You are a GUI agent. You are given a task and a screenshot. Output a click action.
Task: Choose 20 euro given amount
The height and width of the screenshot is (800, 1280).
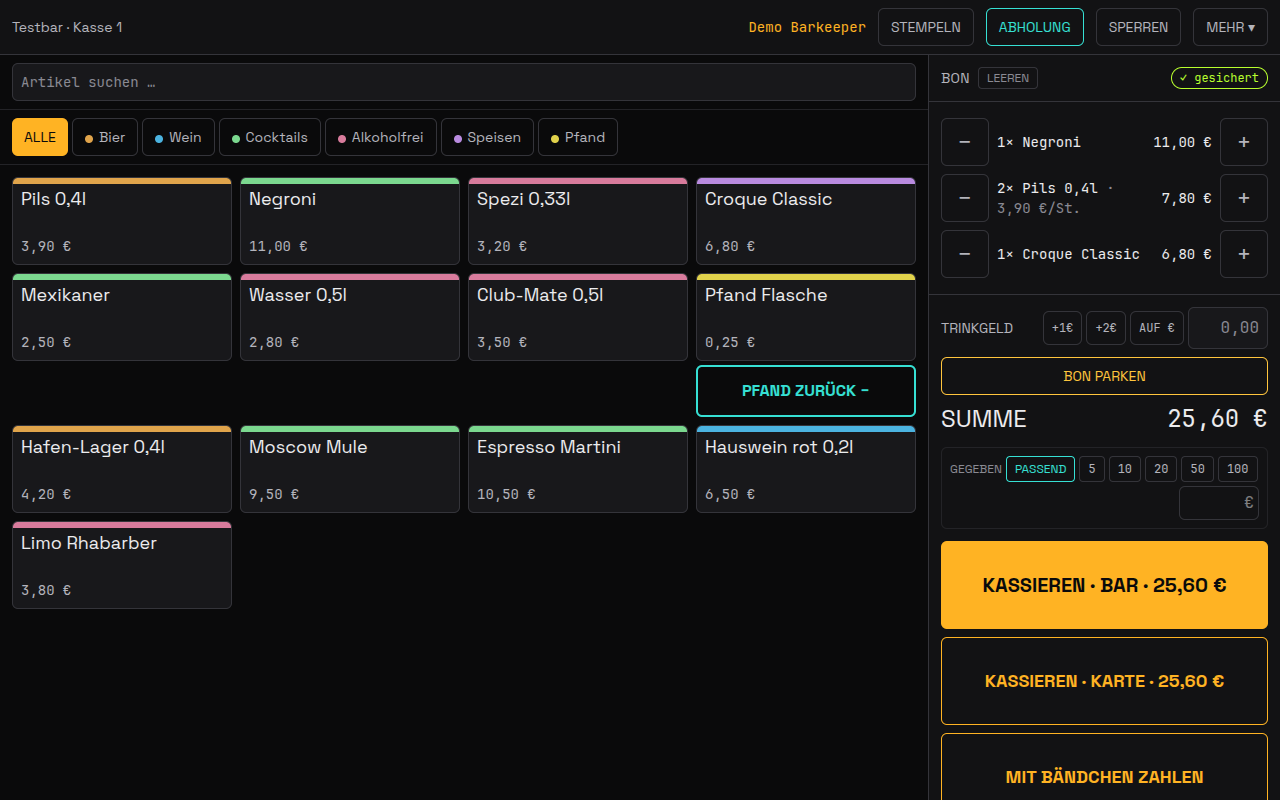(x=1161, y=469)
